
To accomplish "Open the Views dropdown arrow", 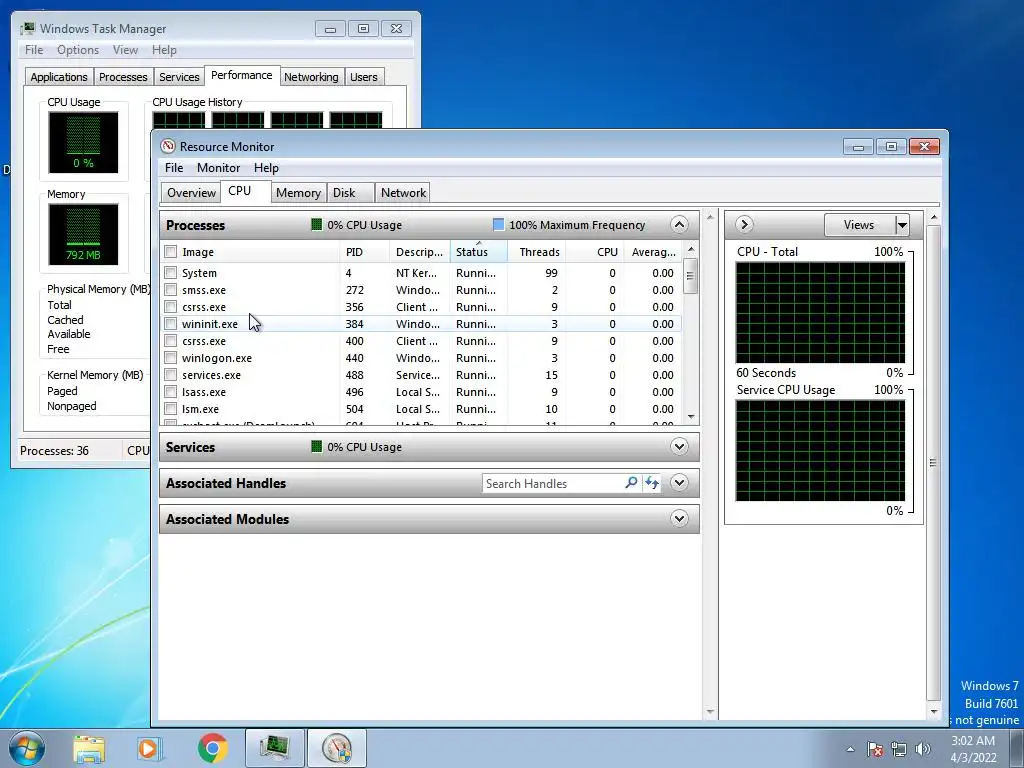I will (902, 225).
